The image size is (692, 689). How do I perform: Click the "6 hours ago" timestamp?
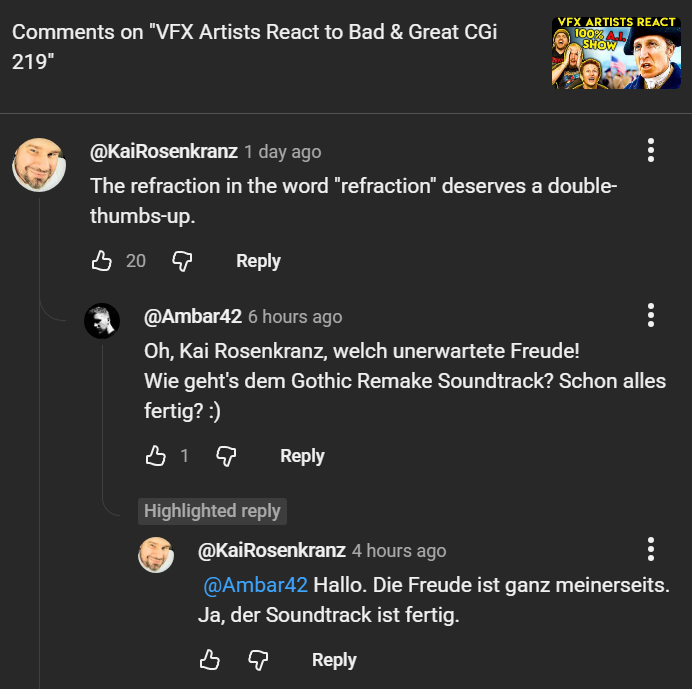coord(295,317)
